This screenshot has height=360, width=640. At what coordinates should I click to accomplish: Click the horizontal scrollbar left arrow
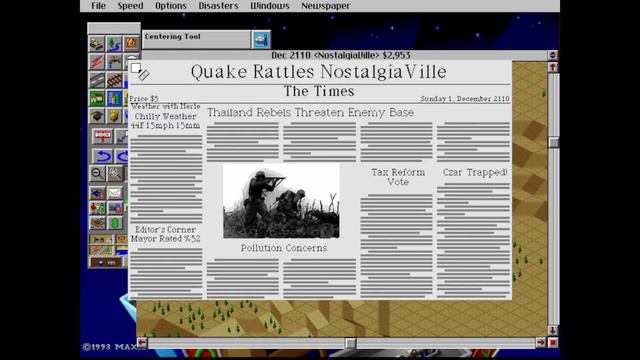tap(142, 343)
